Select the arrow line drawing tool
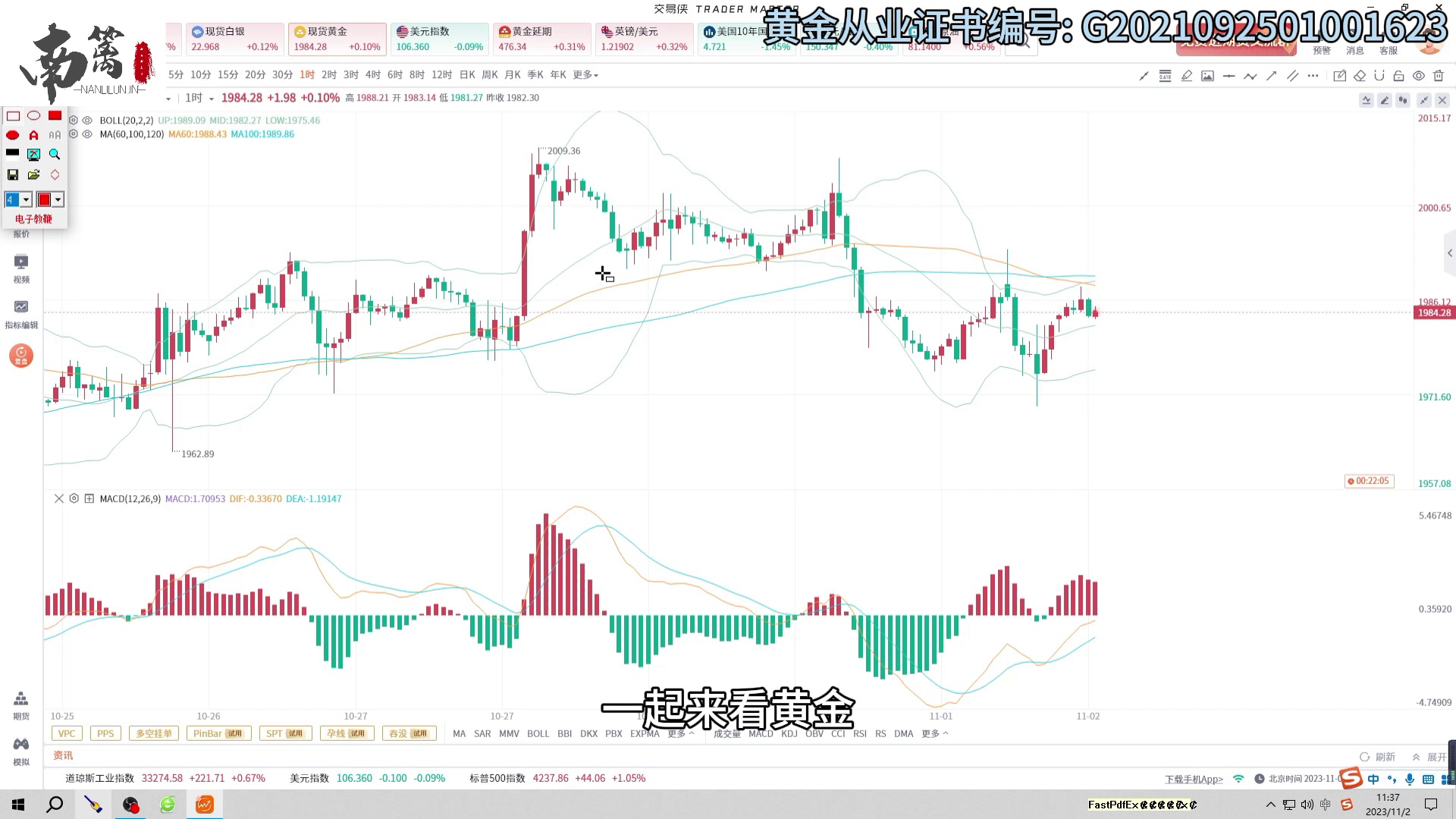Image resolution: width=1456 pixels, height=819 pixels. click(1272, 76)
